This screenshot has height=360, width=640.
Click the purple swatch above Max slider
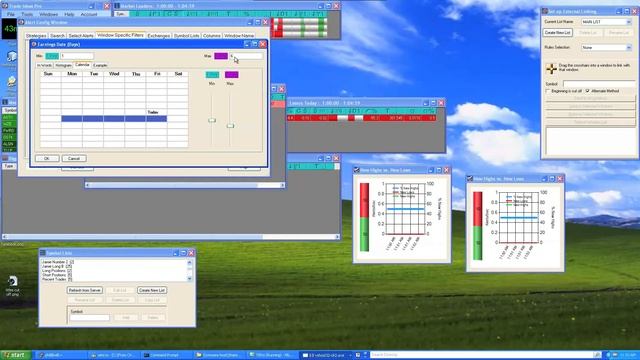coord(231,75)
